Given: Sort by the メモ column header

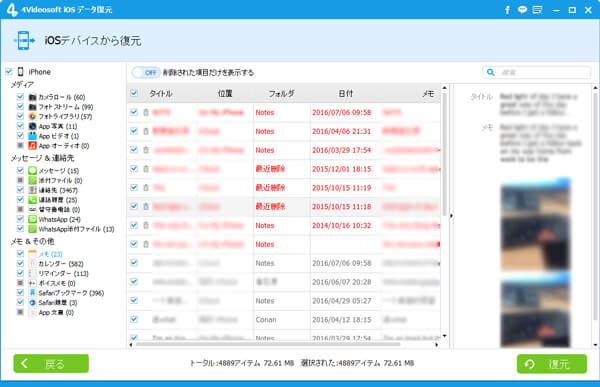Looking at the screenshot, I should 428,93.
